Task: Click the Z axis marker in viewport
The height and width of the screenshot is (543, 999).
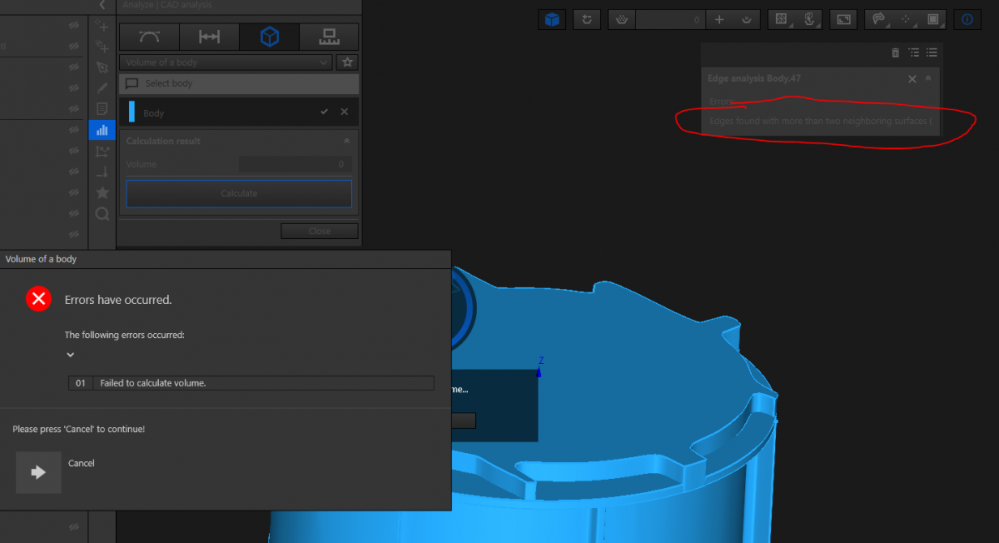Action: tap(540, 366)
